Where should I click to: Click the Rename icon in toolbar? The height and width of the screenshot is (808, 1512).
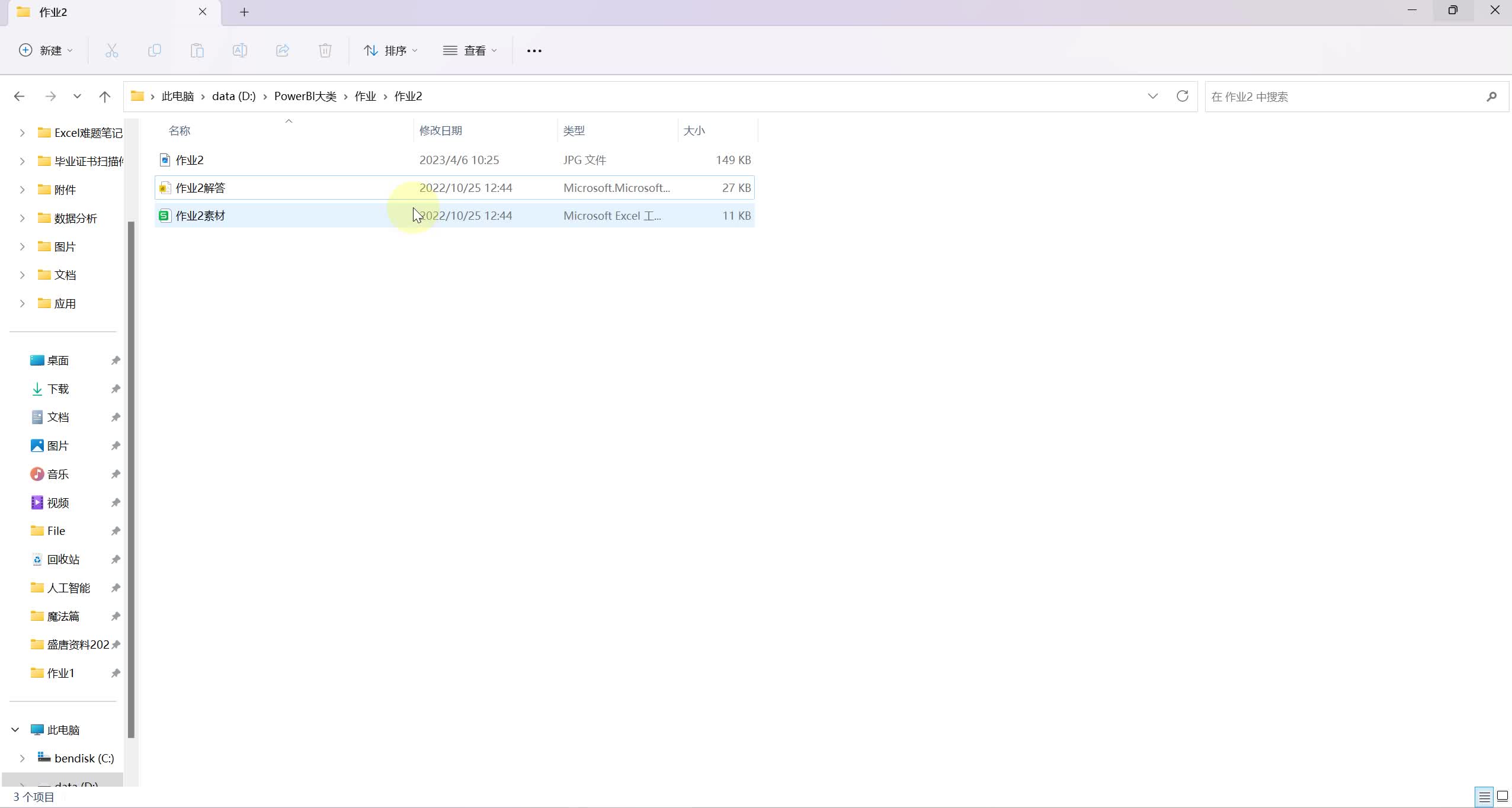click(x=239, y=50)
